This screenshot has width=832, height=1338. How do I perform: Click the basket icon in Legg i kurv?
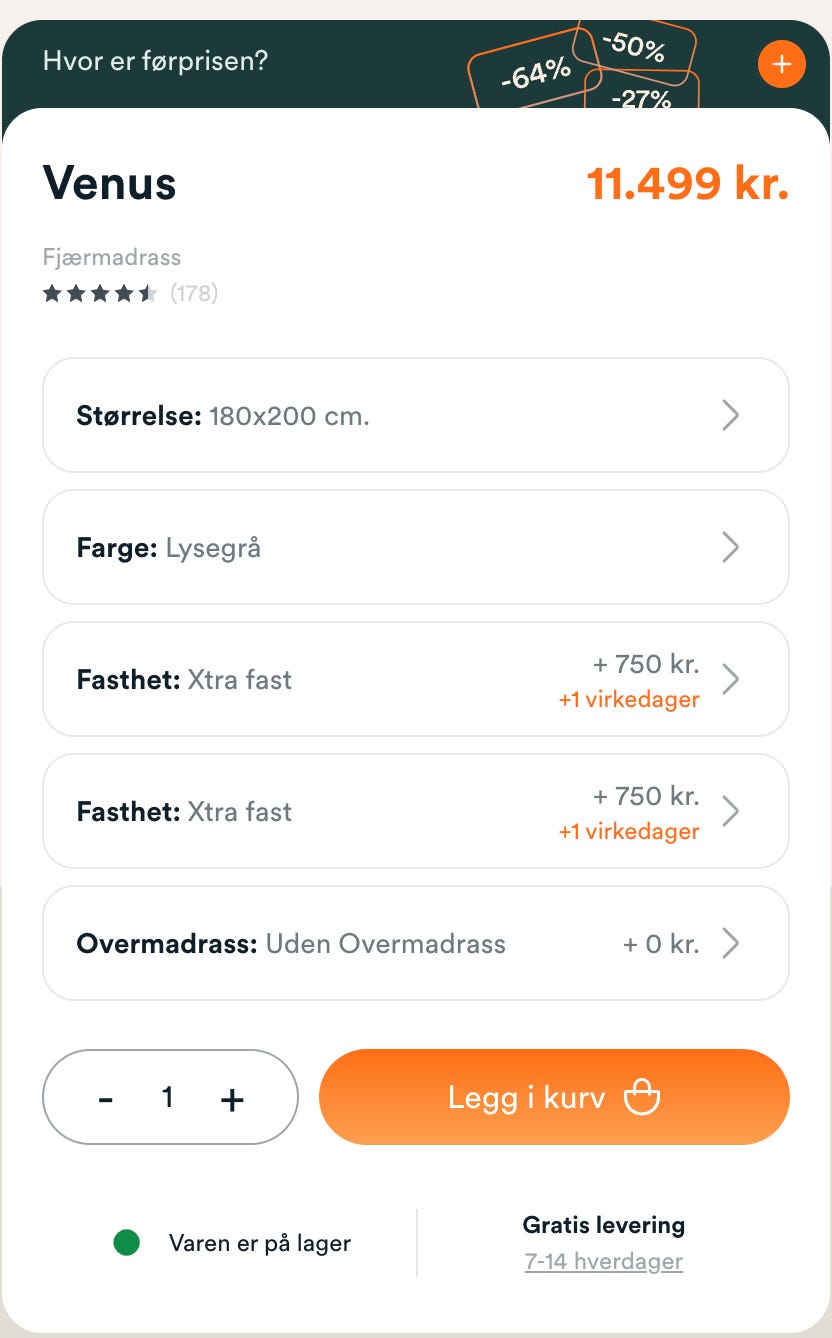[x=642, y=1097]
